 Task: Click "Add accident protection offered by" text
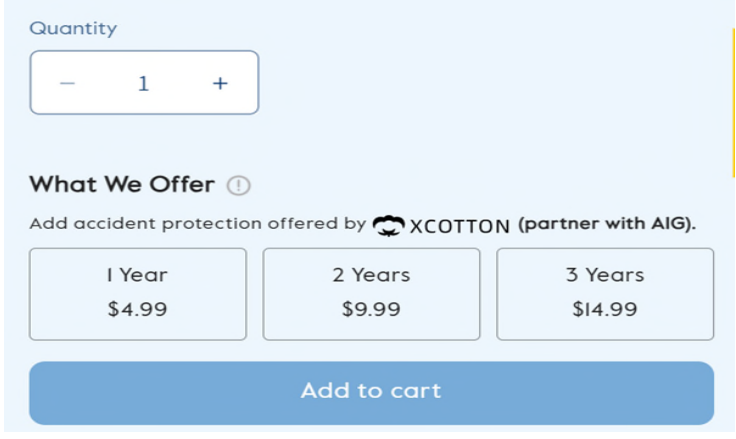[x=198, y=223]
